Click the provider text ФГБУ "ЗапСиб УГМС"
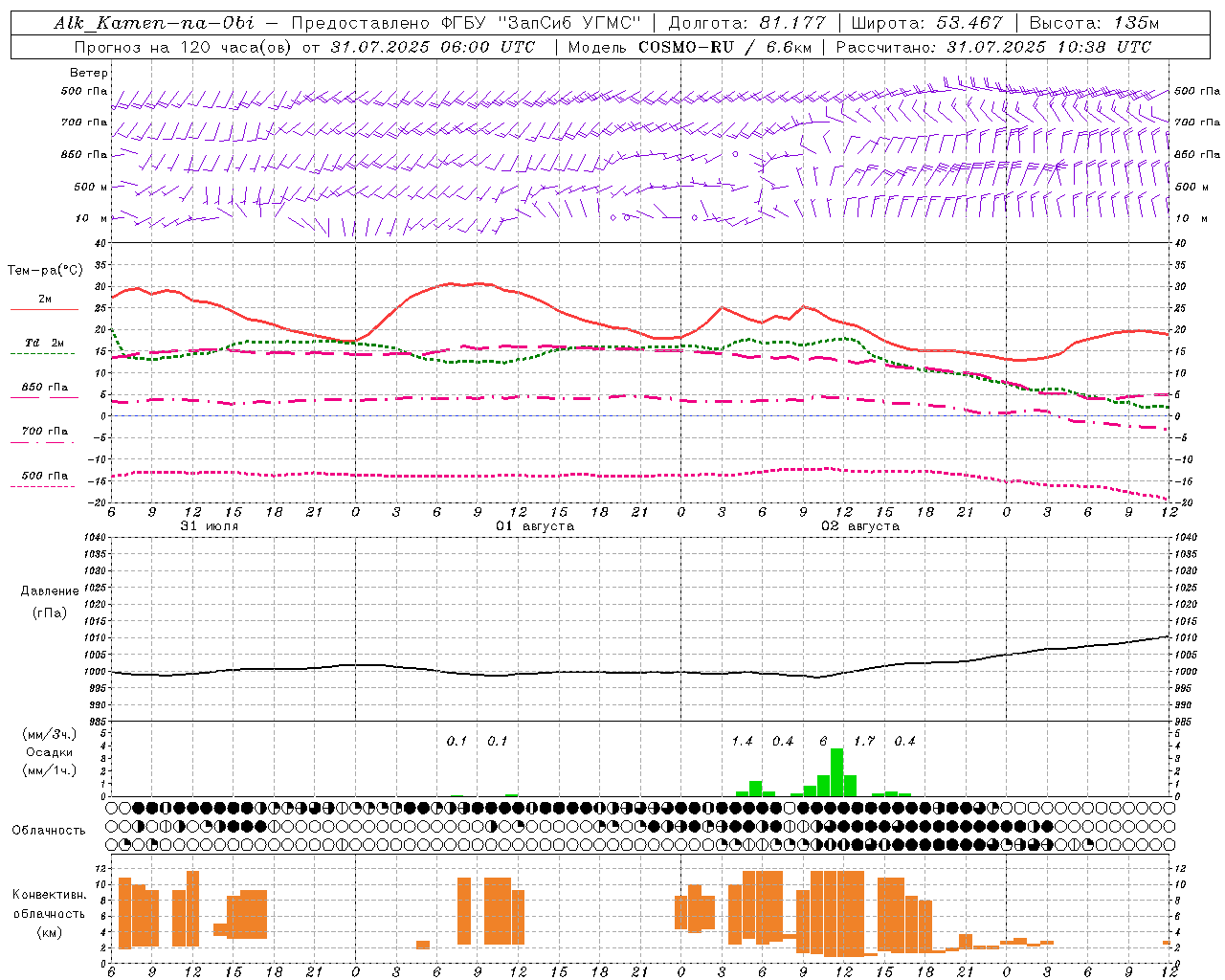 (543, 23)
